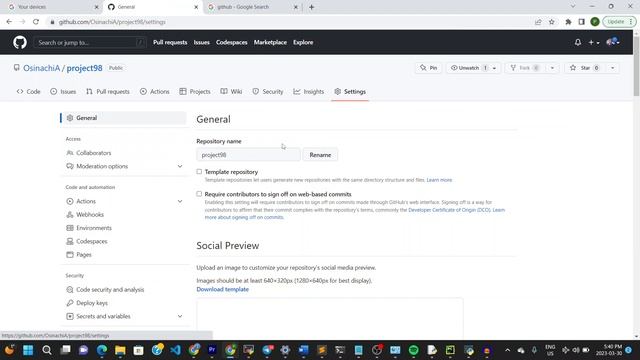Click Download template link
Screen dimensions: 640x360
(x=222, y=289)
